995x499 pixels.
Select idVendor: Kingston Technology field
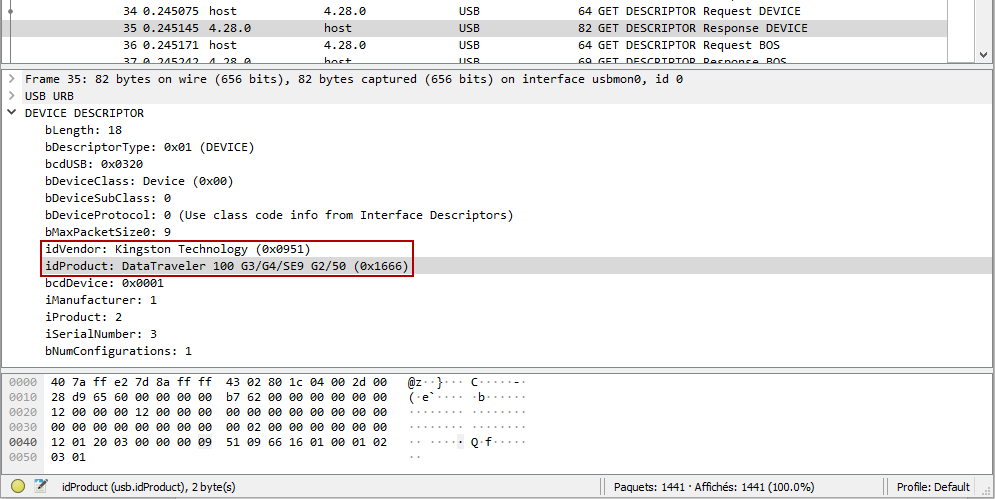(178, 249)
